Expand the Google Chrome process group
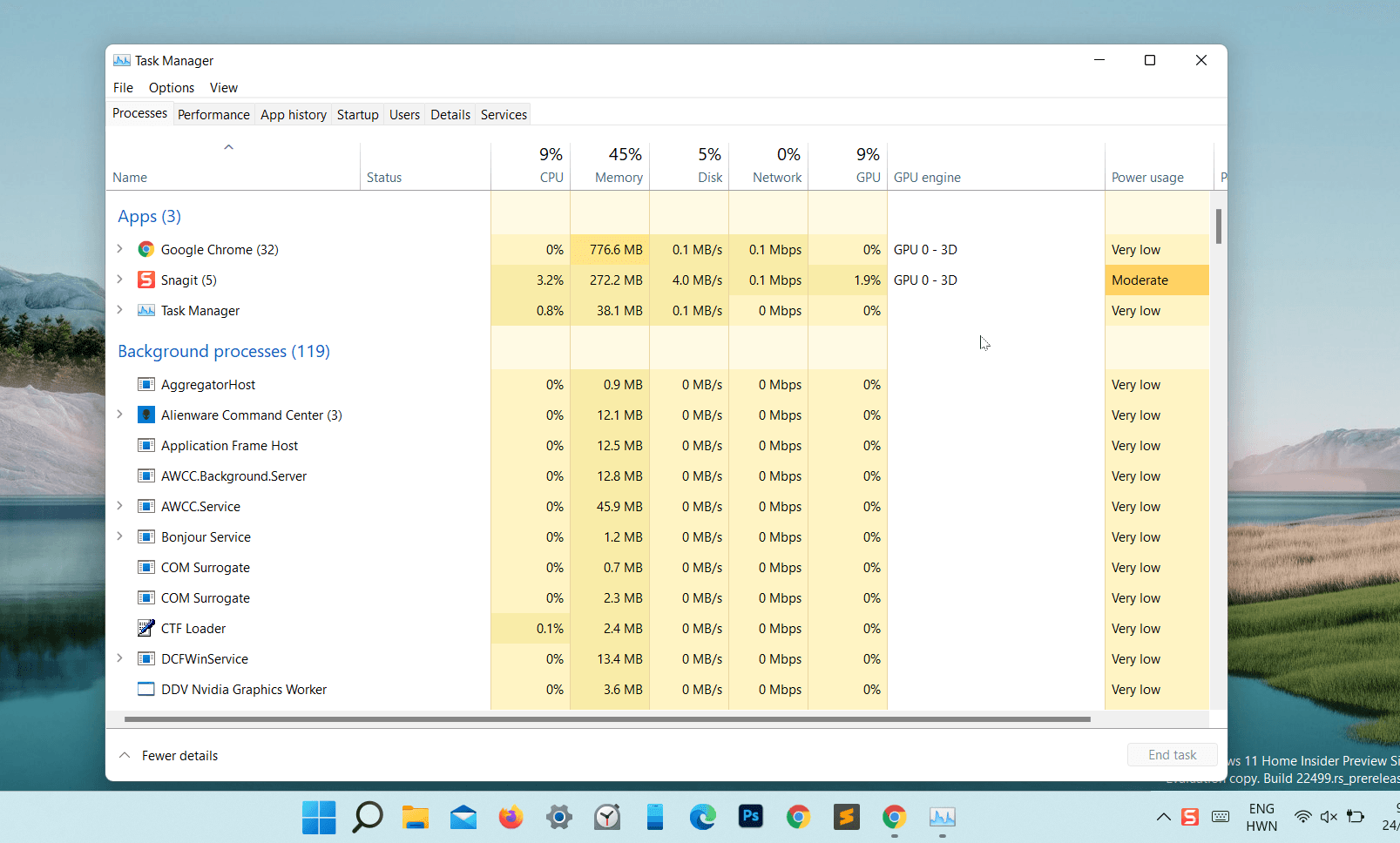 click(120, 249)
